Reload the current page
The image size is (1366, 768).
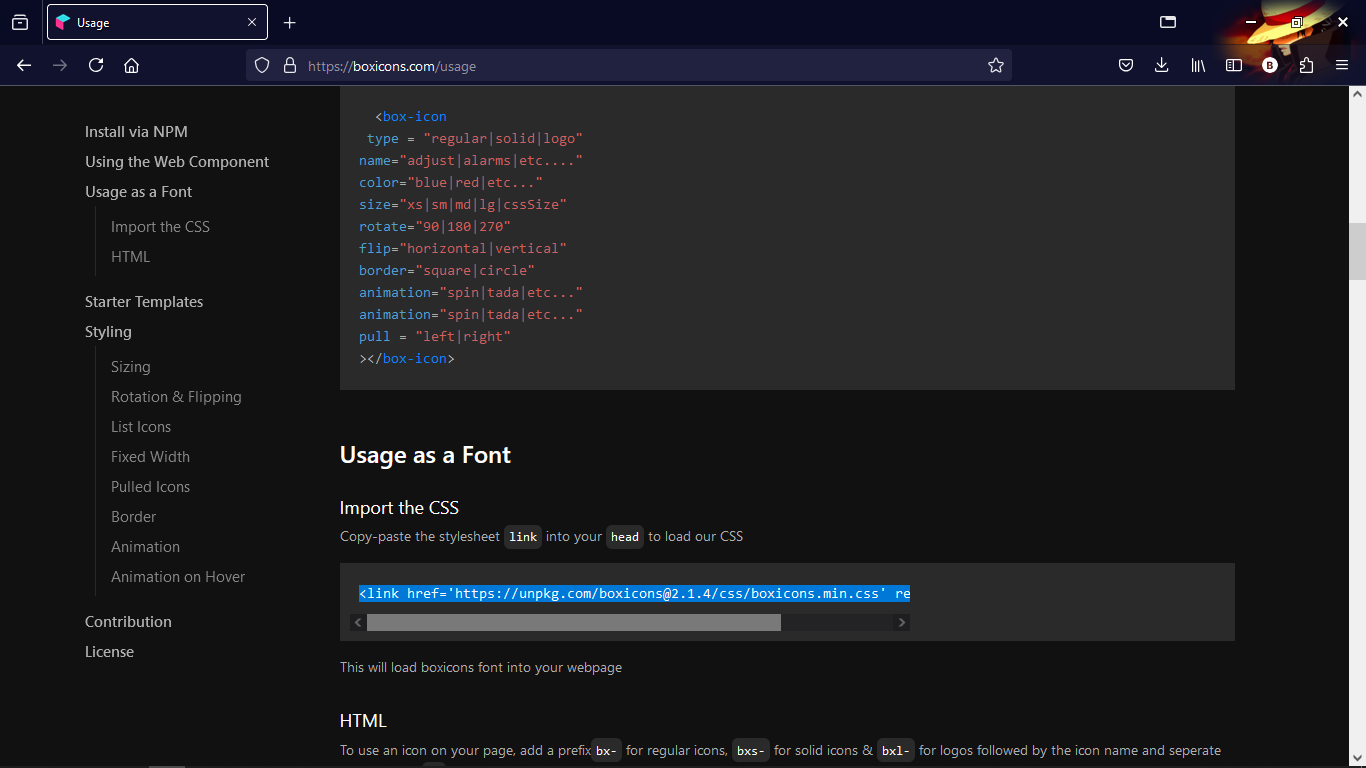96,66
